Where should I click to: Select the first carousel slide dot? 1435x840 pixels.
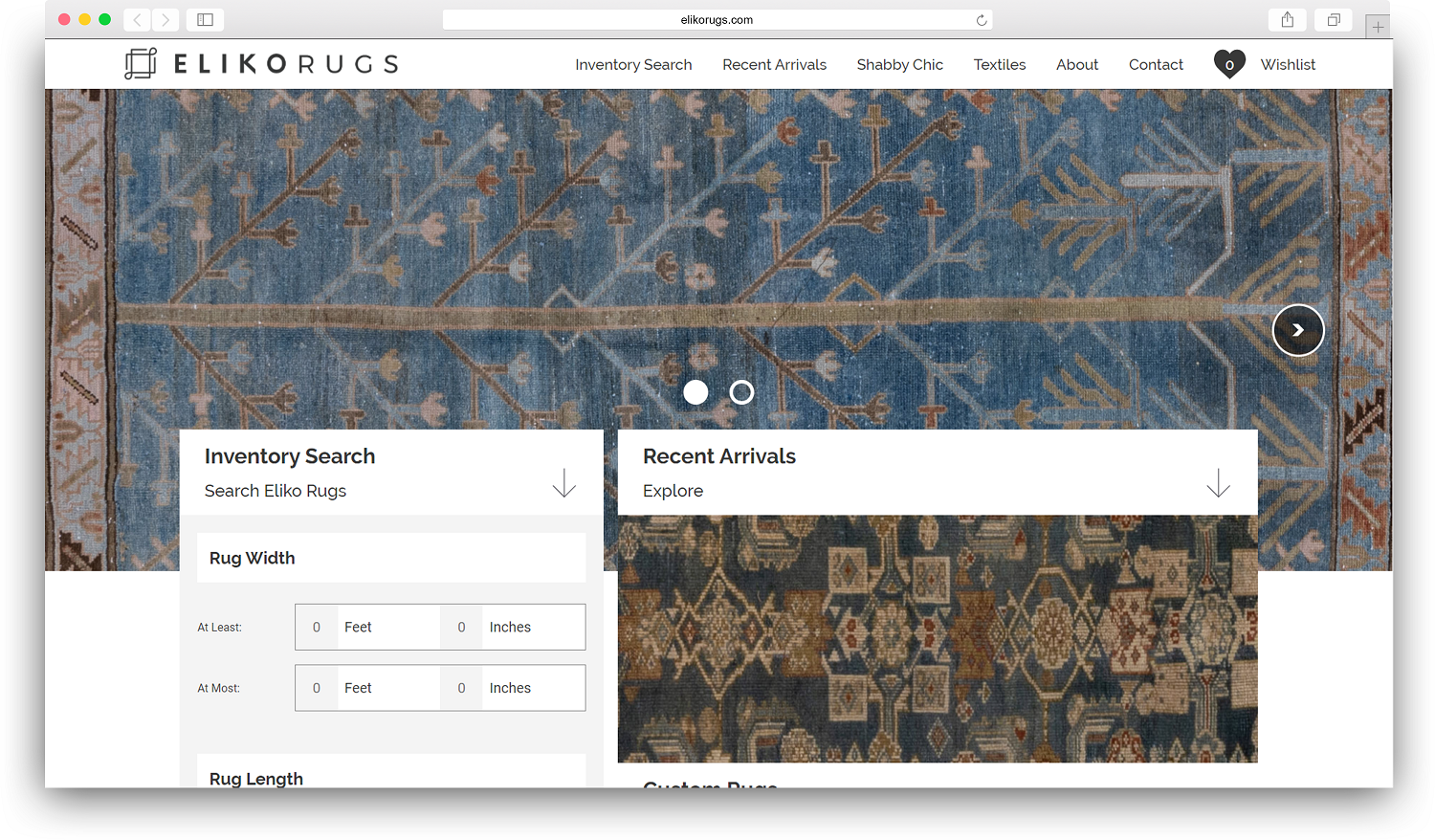pos(695,392)
